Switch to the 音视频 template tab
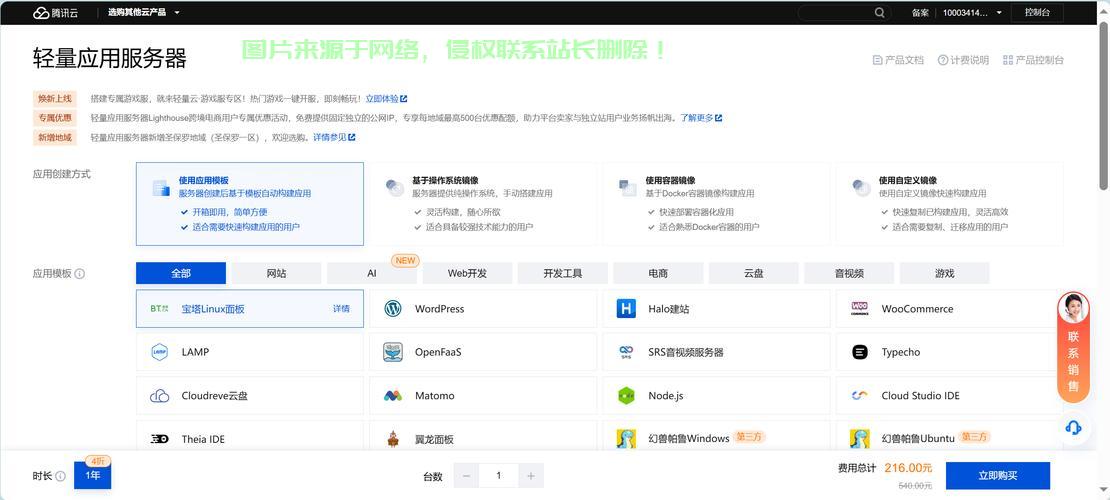1110x500 pixels. (849, 273)
